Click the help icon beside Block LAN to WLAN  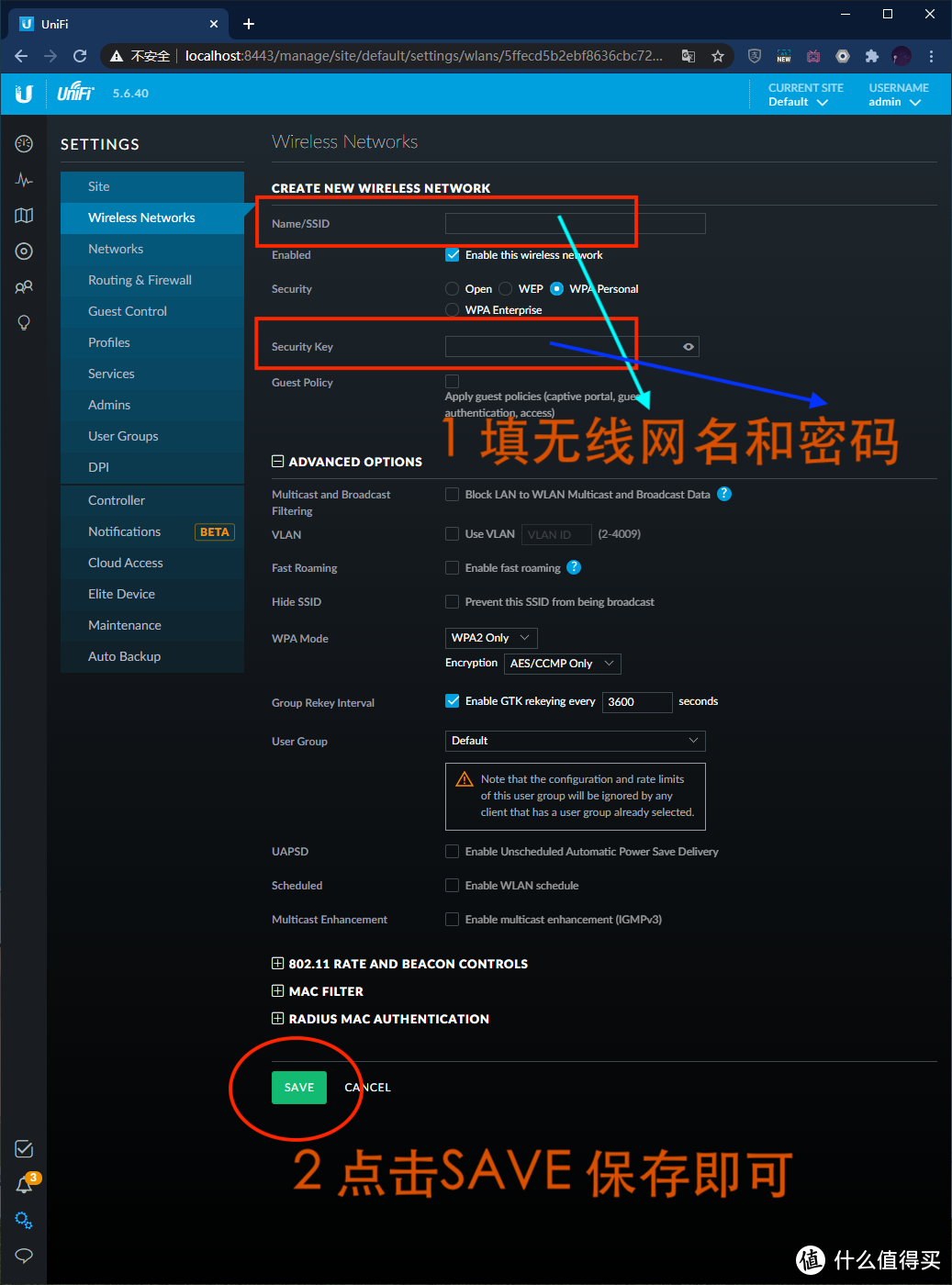pyautogui.click(x=724, y=494)
